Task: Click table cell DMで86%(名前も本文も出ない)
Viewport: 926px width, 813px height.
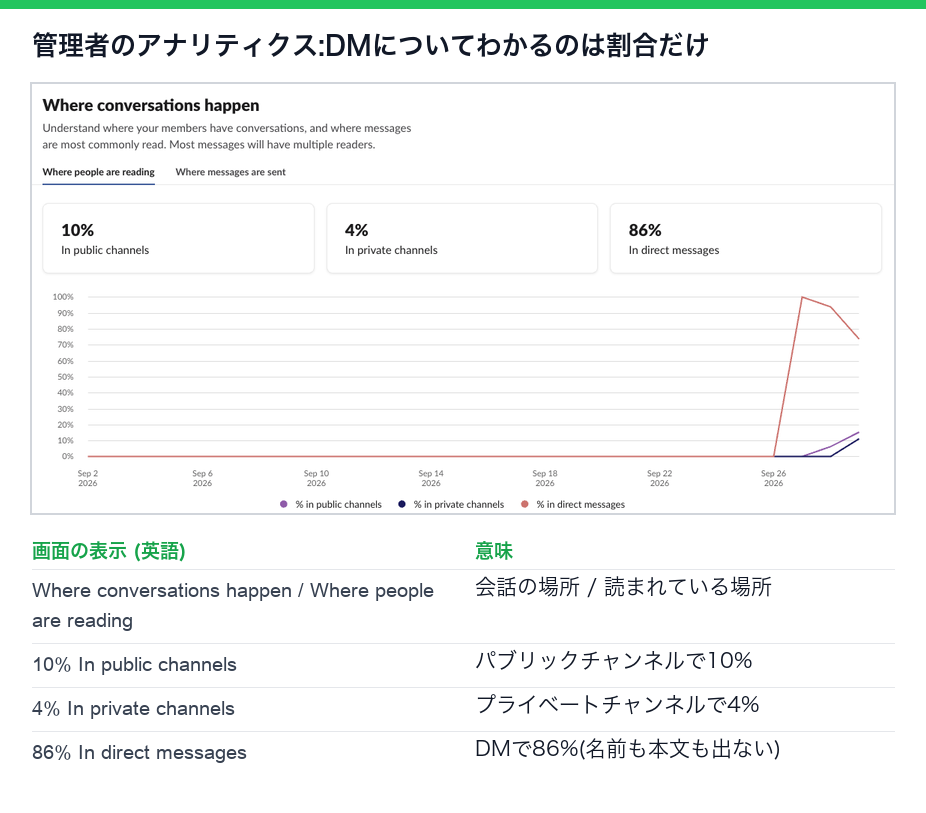Action: click(x=627, y=749)
